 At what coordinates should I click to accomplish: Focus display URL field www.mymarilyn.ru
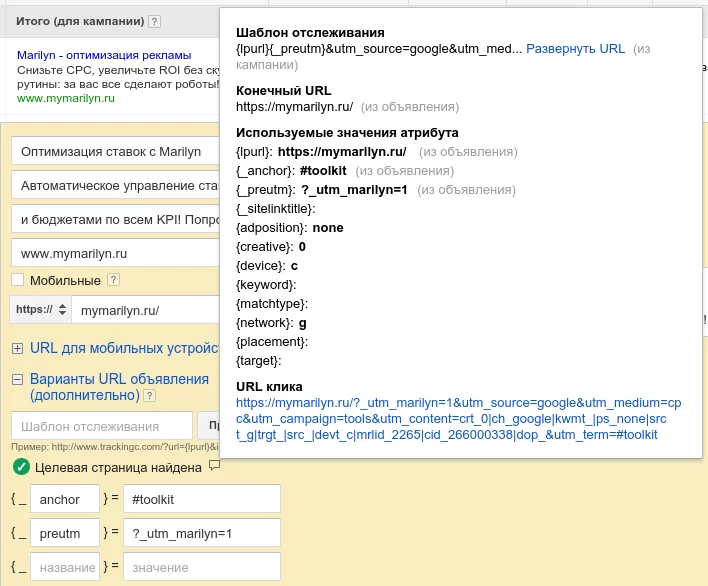pos(115,253)
